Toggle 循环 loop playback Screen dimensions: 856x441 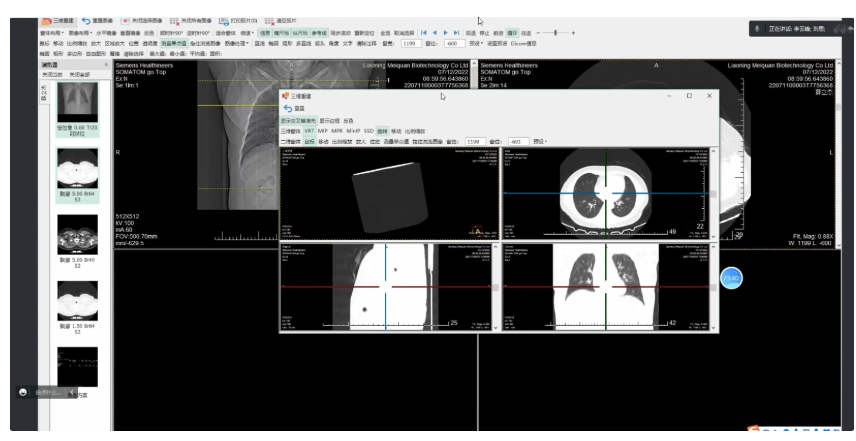(x=512, y=33)
